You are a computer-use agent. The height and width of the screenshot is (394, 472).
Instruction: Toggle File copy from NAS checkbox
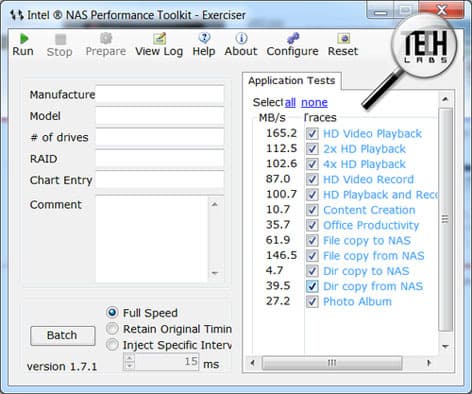[312, 256]
